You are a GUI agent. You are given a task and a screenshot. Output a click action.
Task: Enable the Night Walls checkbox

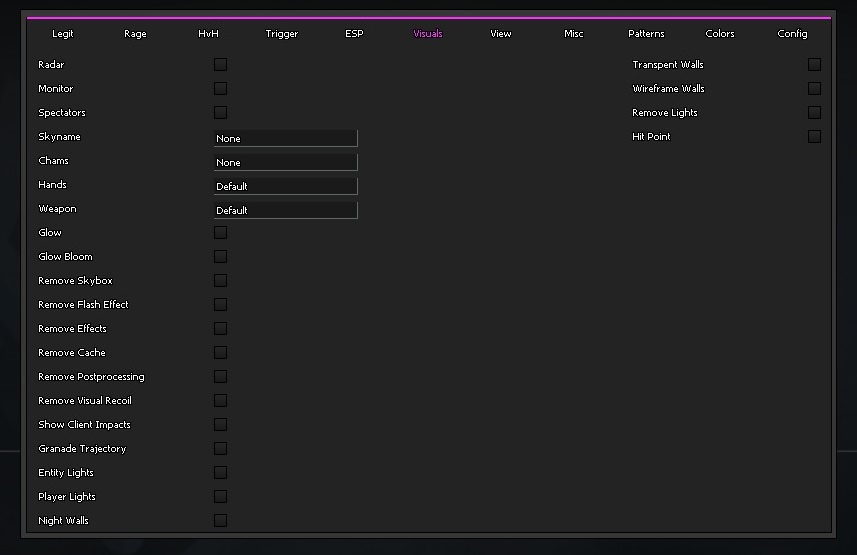[x=220, y=520]
